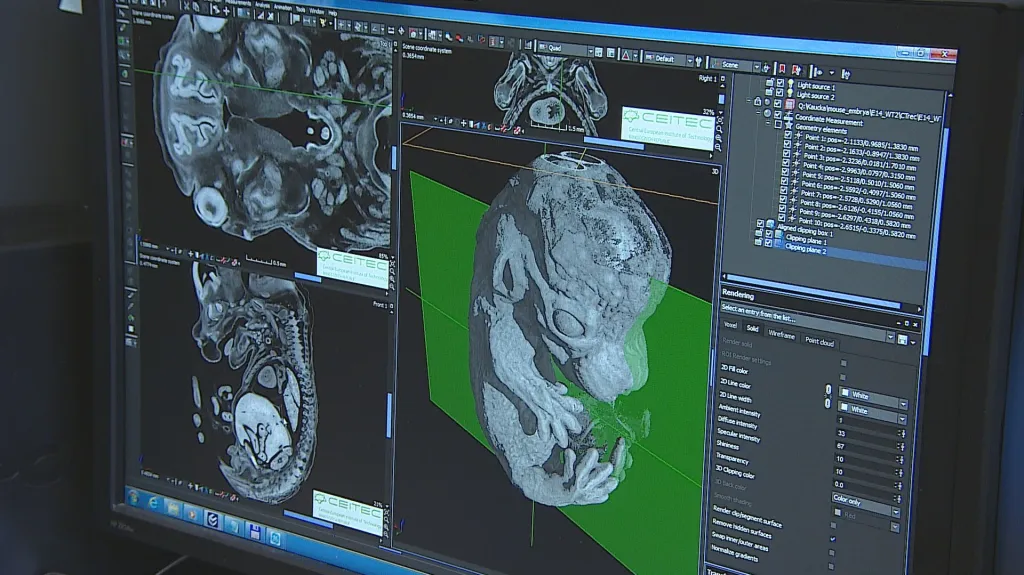The image size is (1024, 575).
Task: Toggle visibility checkbox for Clipping plane 2
Action: click(769, 245)
